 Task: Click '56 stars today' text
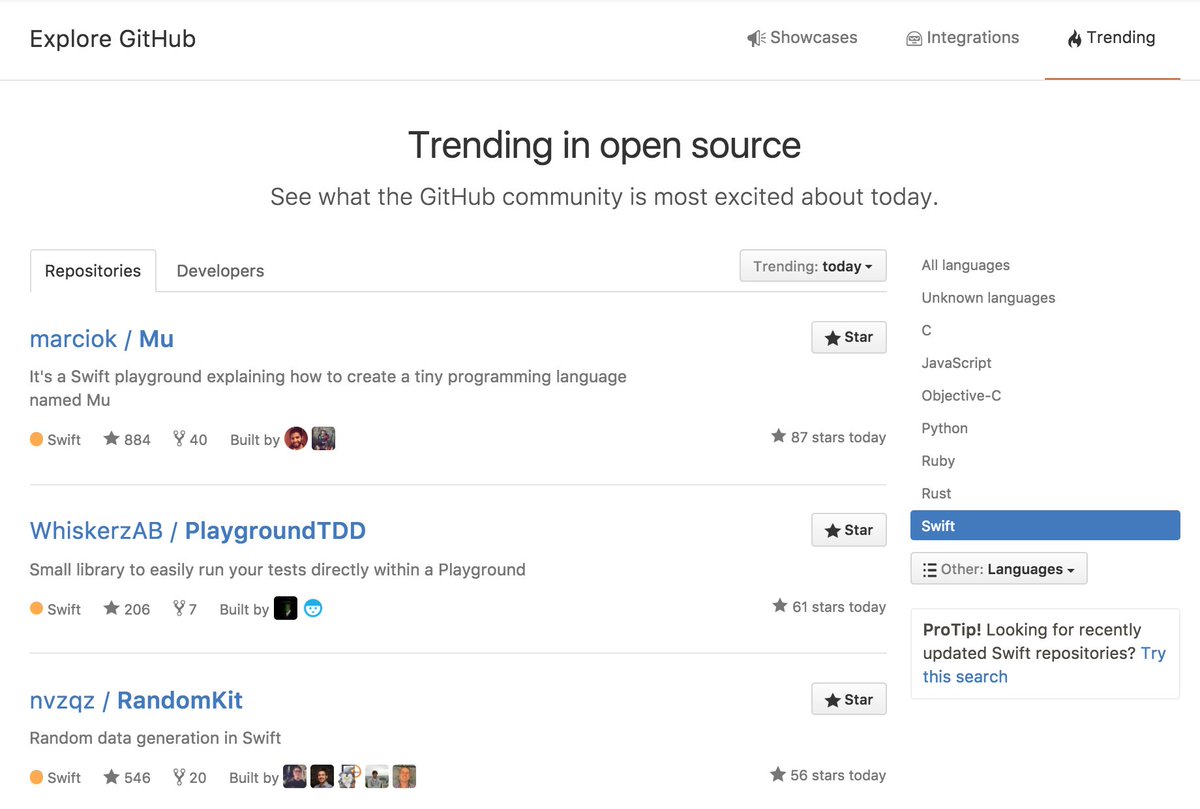(829, 775)
